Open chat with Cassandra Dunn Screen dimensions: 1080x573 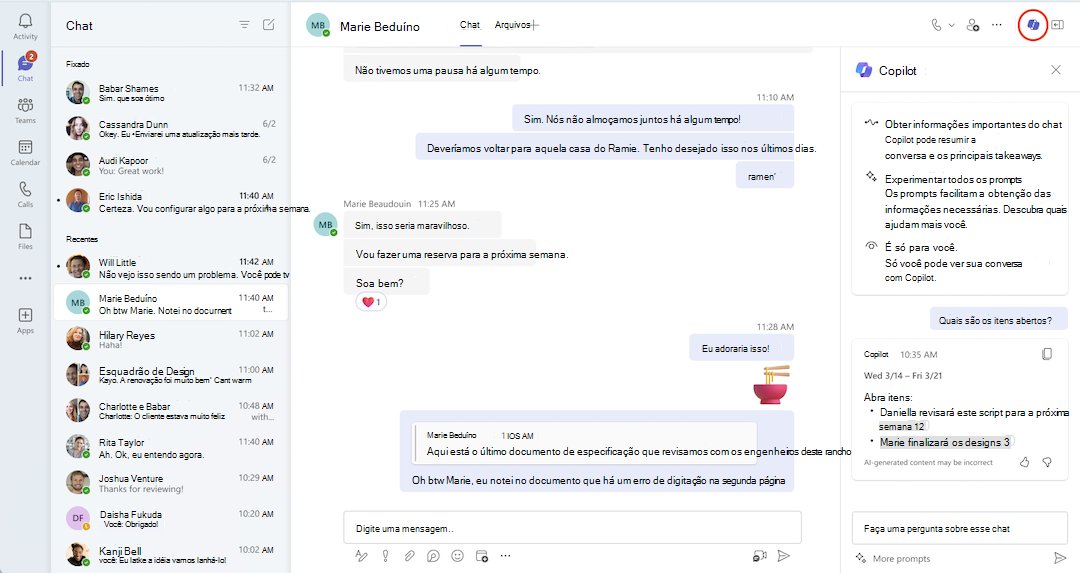(x=171, y=129)
